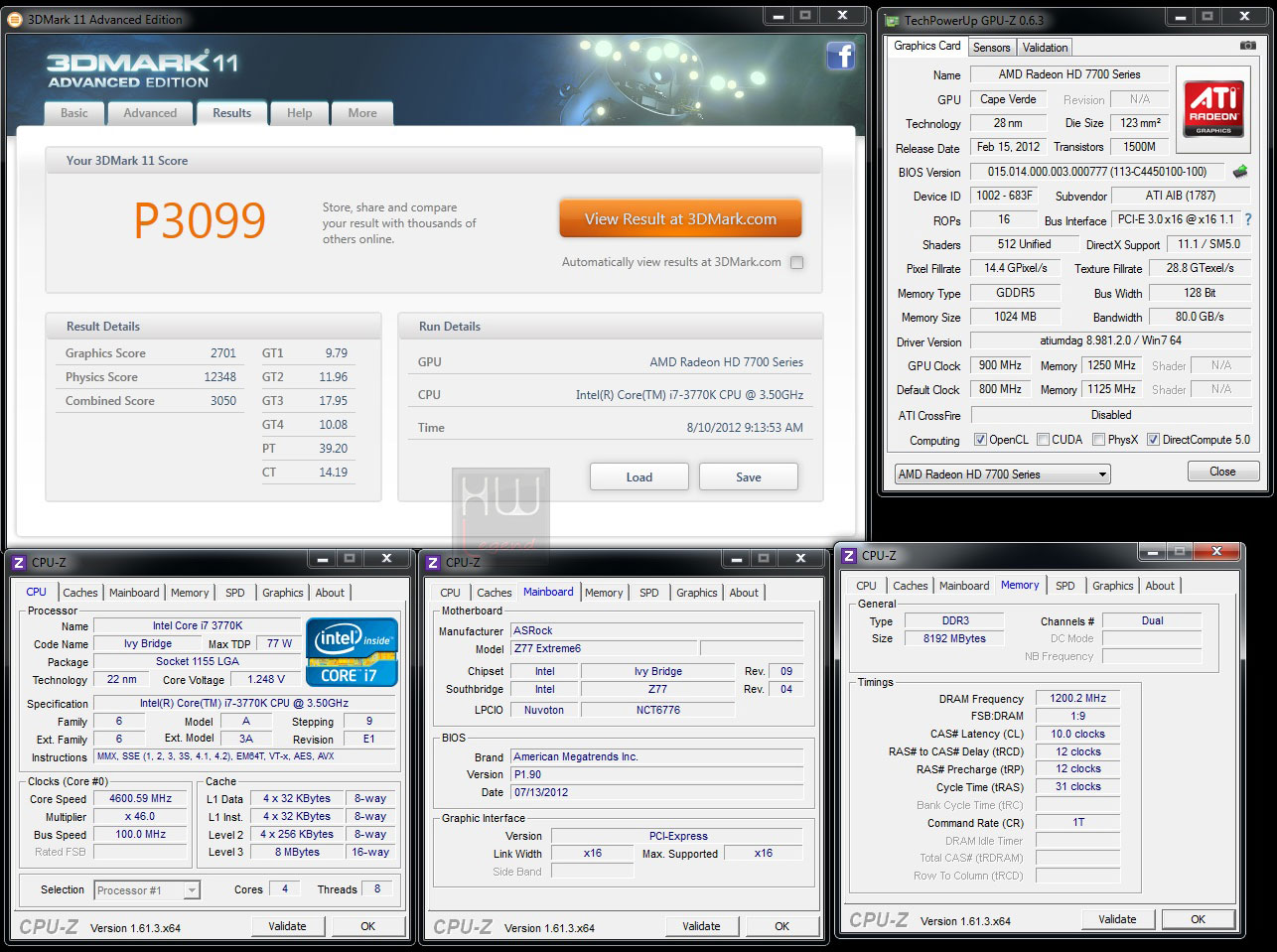Click the Core Speed 4600.59 MHz field
The height and width of the screenshot is (952, 1277).
tap(141, 798)
